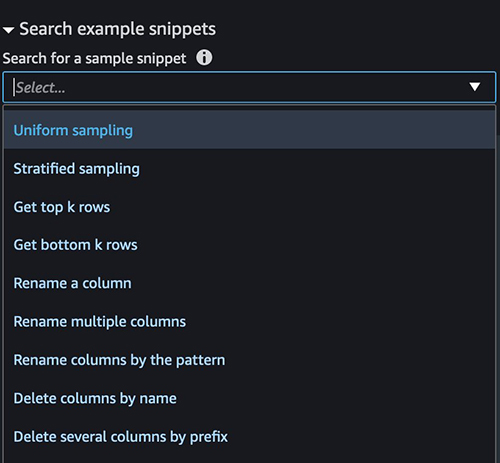
Task: Click the dropdown arrow in the Select field
Action: pyautogui.click(x=474, y=87)
